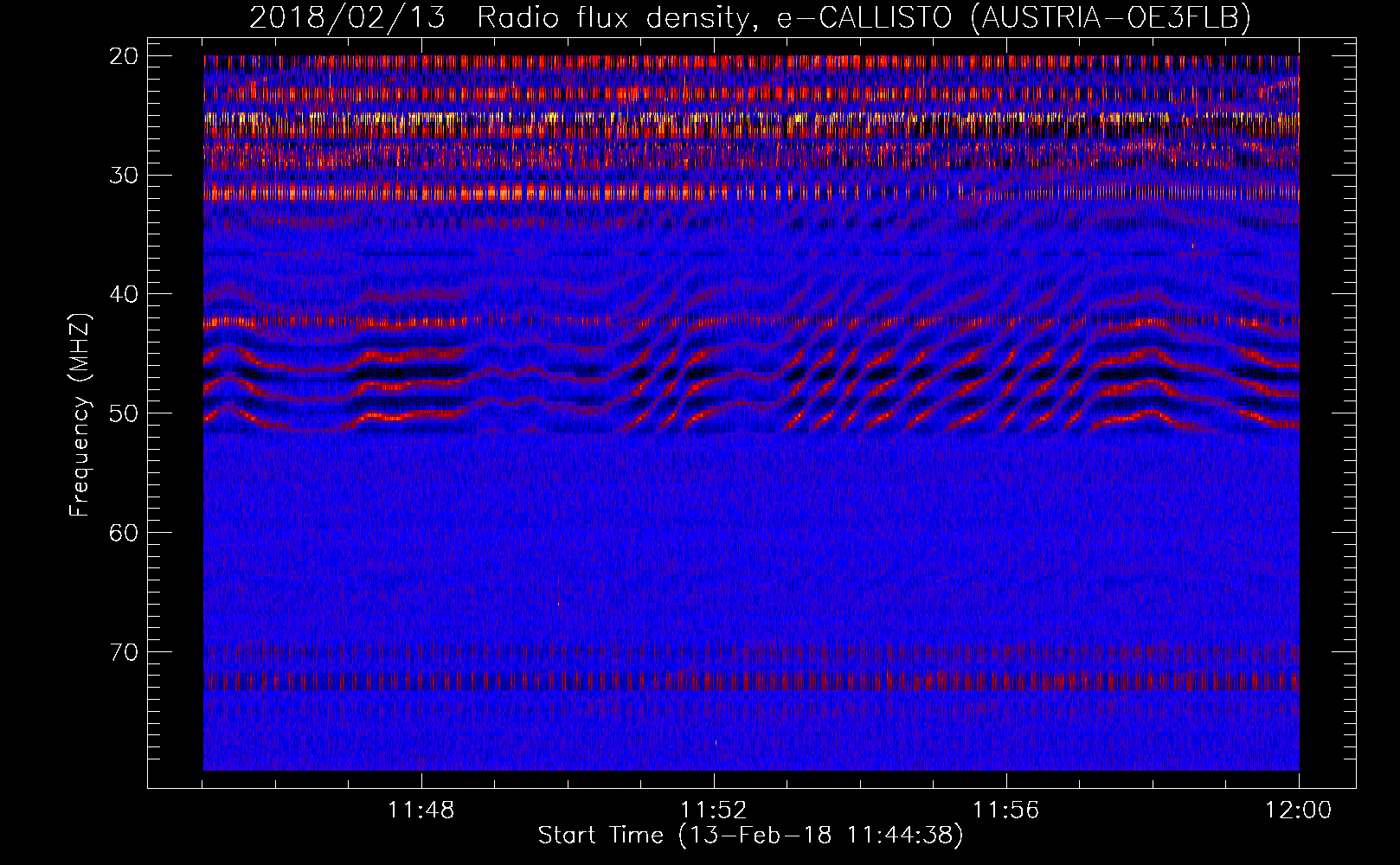This screenshot has height=865, width=1400.
Task: Click the '11:56' time tick label
Action: pos(1006,811)
